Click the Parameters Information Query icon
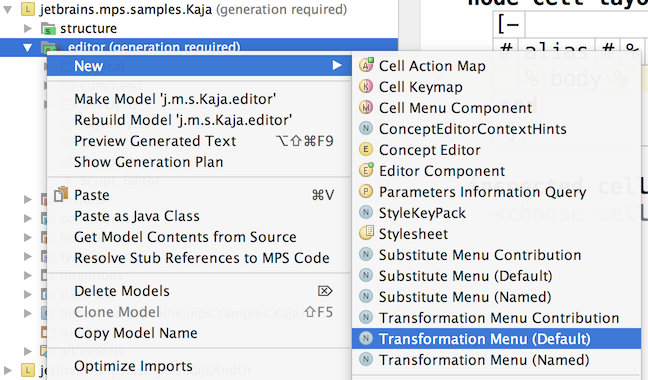Image resolution: width=648 pixels, height=380 pixels. tap(366, 192)
